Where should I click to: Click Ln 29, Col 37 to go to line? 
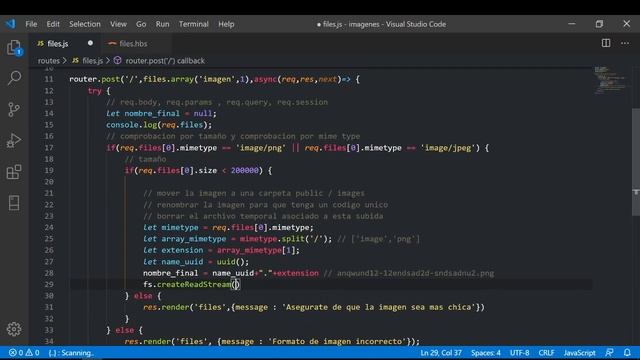click(x=441, y=353)
